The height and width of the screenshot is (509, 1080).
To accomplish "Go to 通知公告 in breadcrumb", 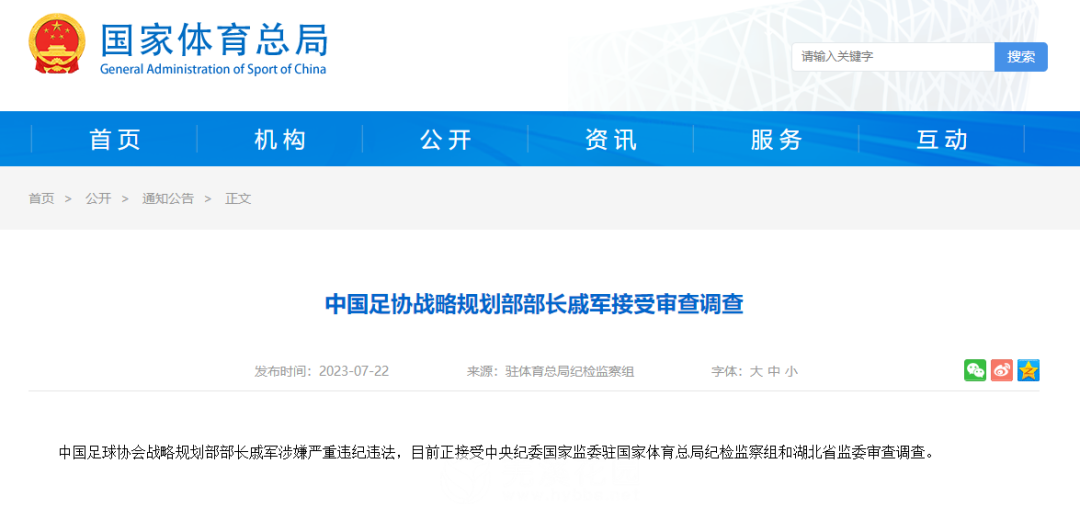I will click(168, 198).
